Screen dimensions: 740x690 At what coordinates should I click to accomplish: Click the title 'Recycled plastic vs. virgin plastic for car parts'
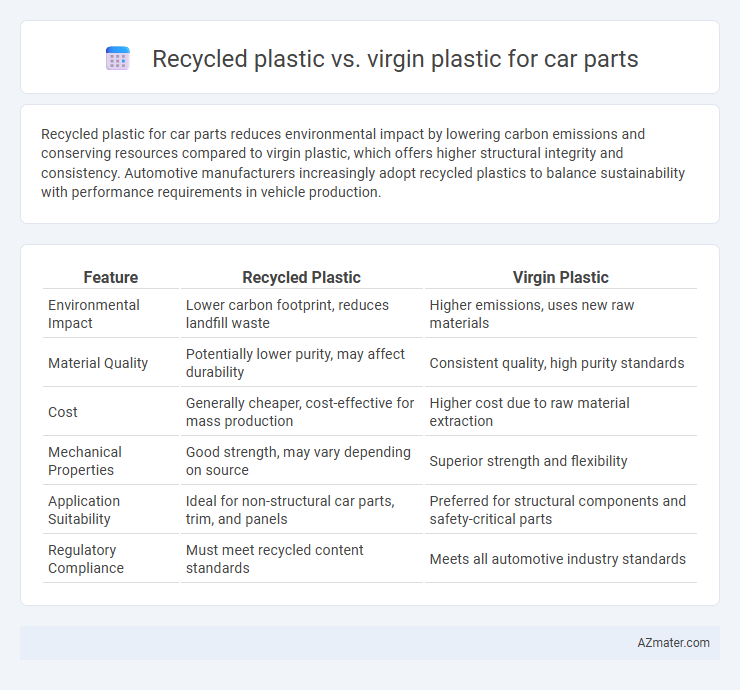click(x=395, y=59)
